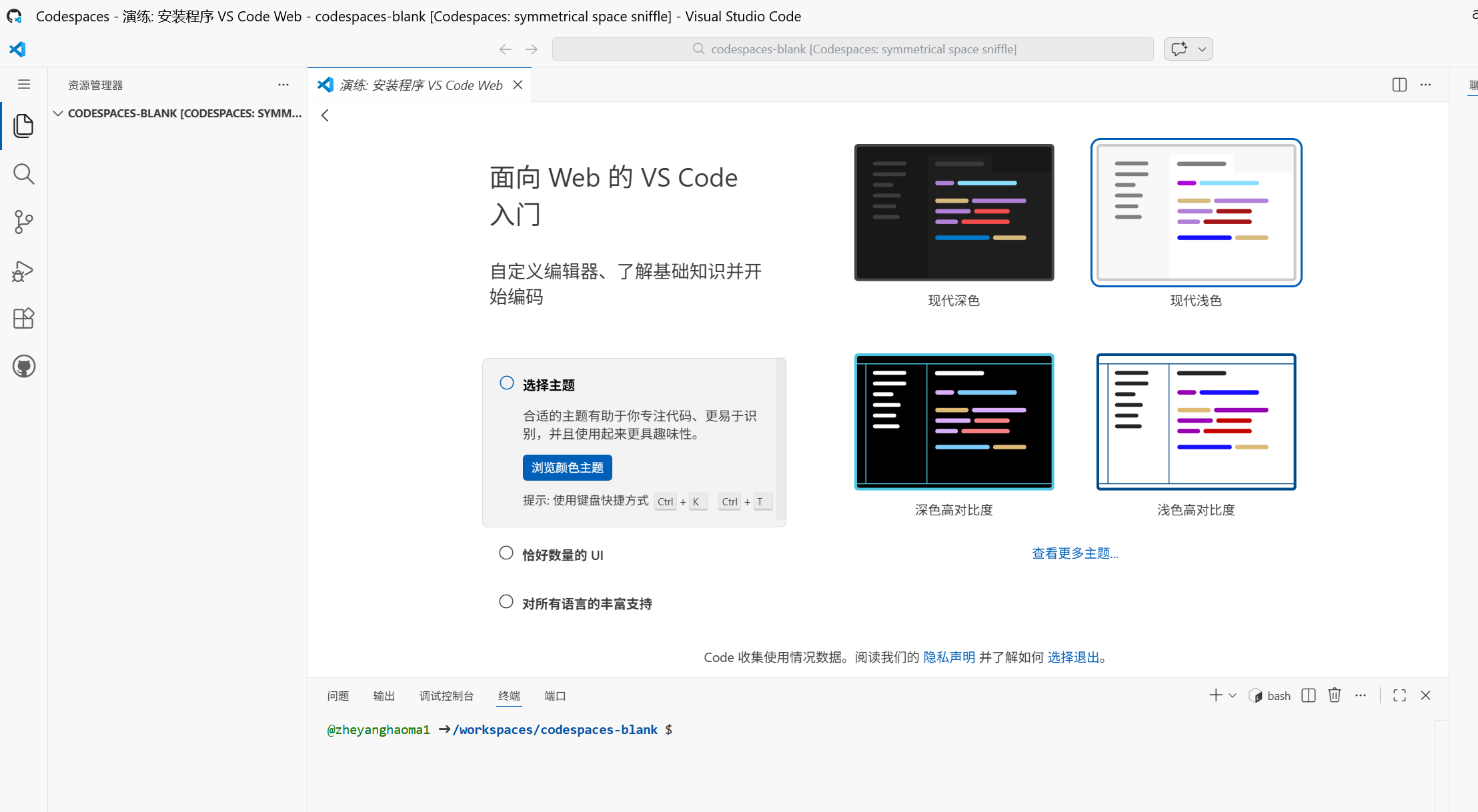This screenshot has width=1478, height=812.
Task: Select the 选择主题 step radio button
Action: pyautogui.click(x=507, y=383)
